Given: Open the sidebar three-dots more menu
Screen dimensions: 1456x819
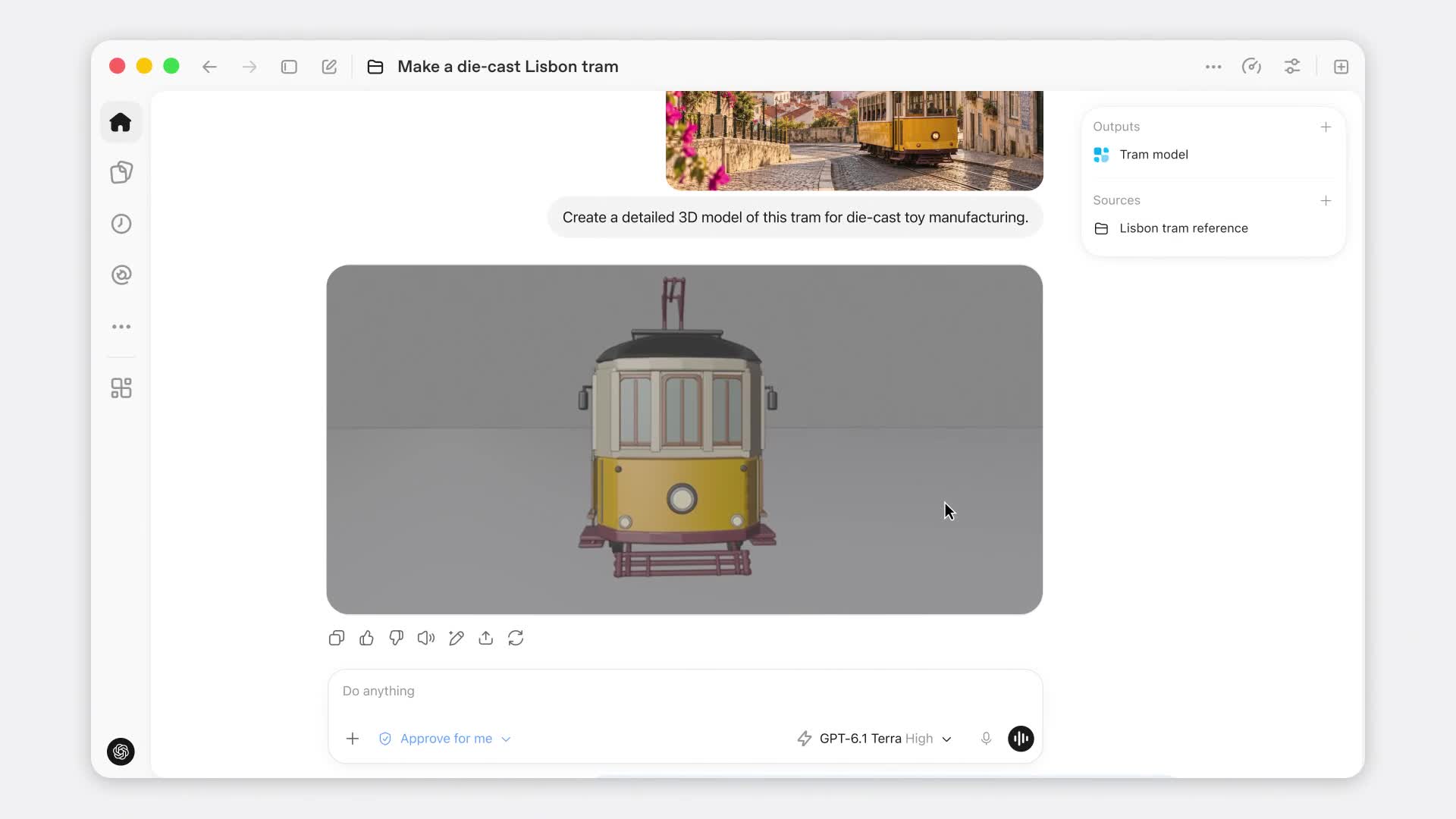Looking at the screenshot, I should 121,327.
